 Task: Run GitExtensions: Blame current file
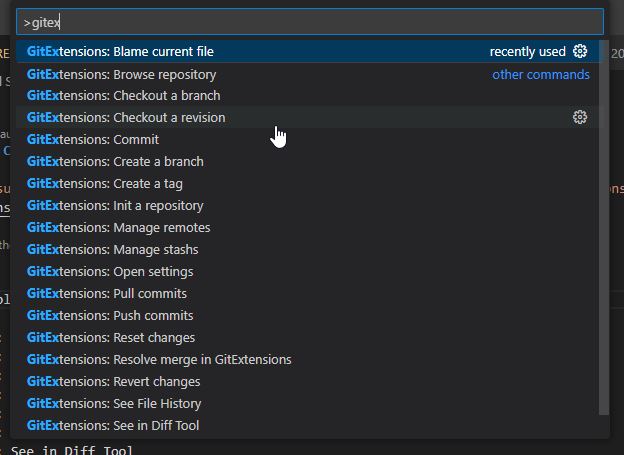(120, 52)
